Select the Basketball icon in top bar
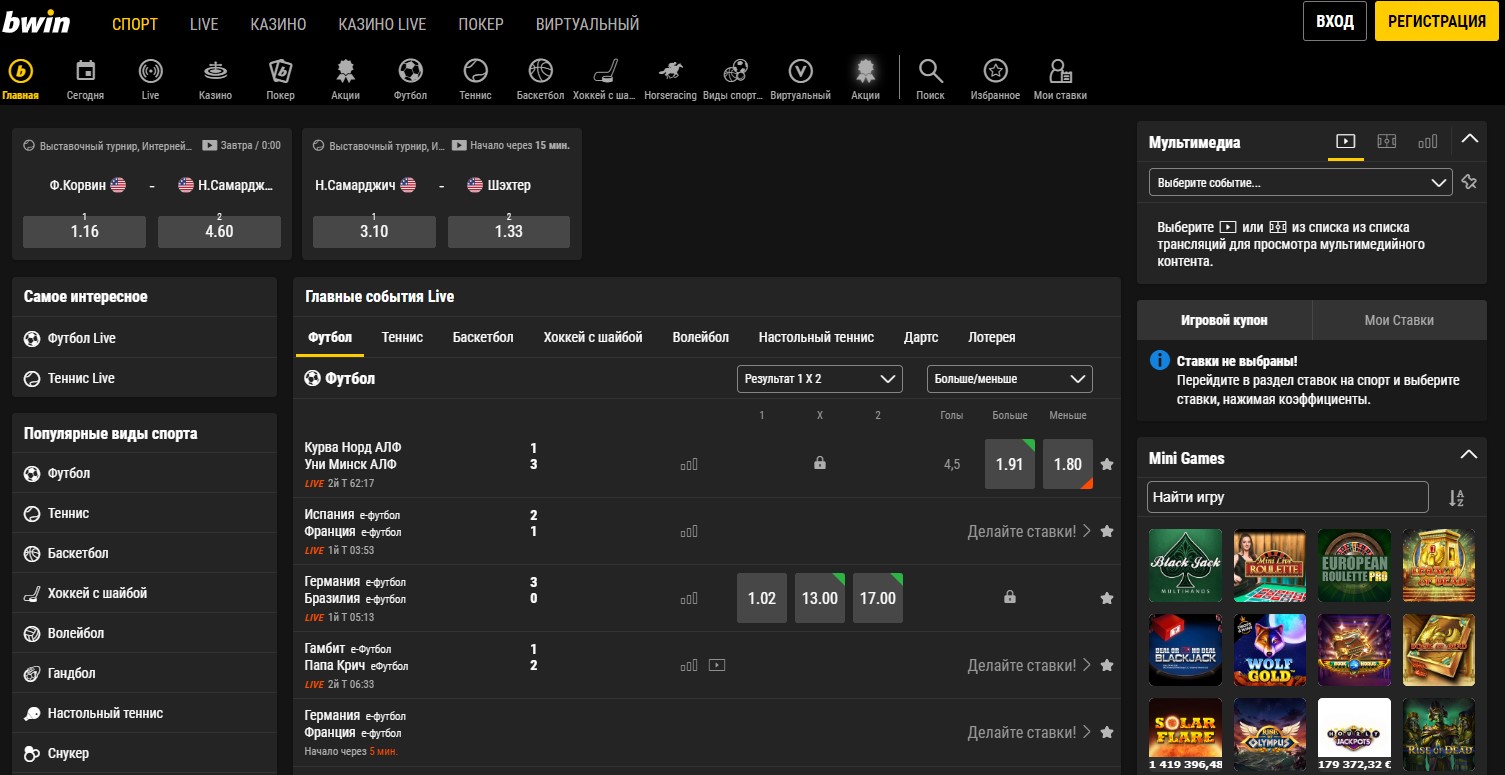The height and width of the screenshot is (775, 1505). pyautogui.click(x=540, y=71)
